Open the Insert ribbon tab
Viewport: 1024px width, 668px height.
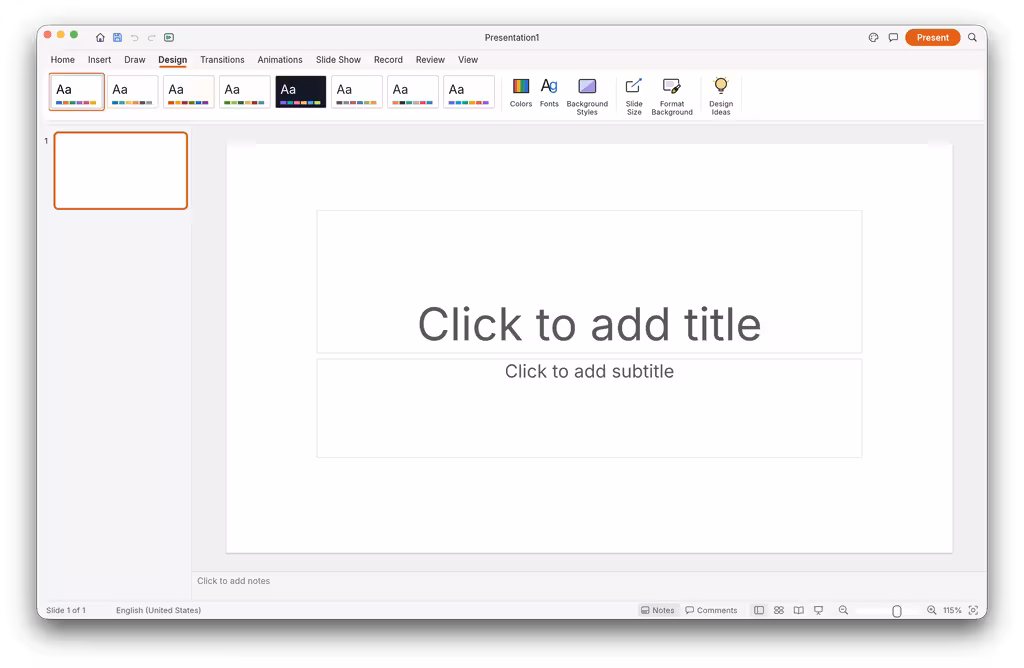(x=99, y=59)
